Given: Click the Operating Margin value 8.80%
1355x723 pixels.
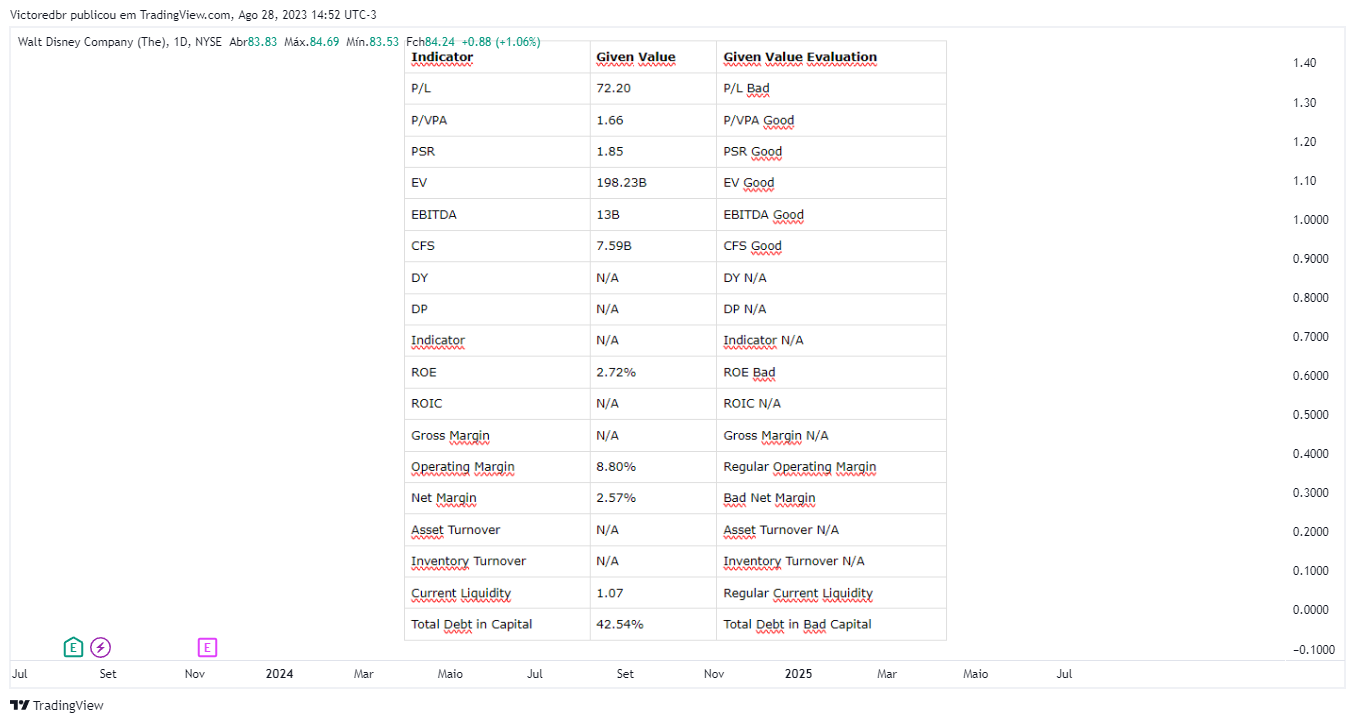Looking at the screenshot, I should 616,466.
